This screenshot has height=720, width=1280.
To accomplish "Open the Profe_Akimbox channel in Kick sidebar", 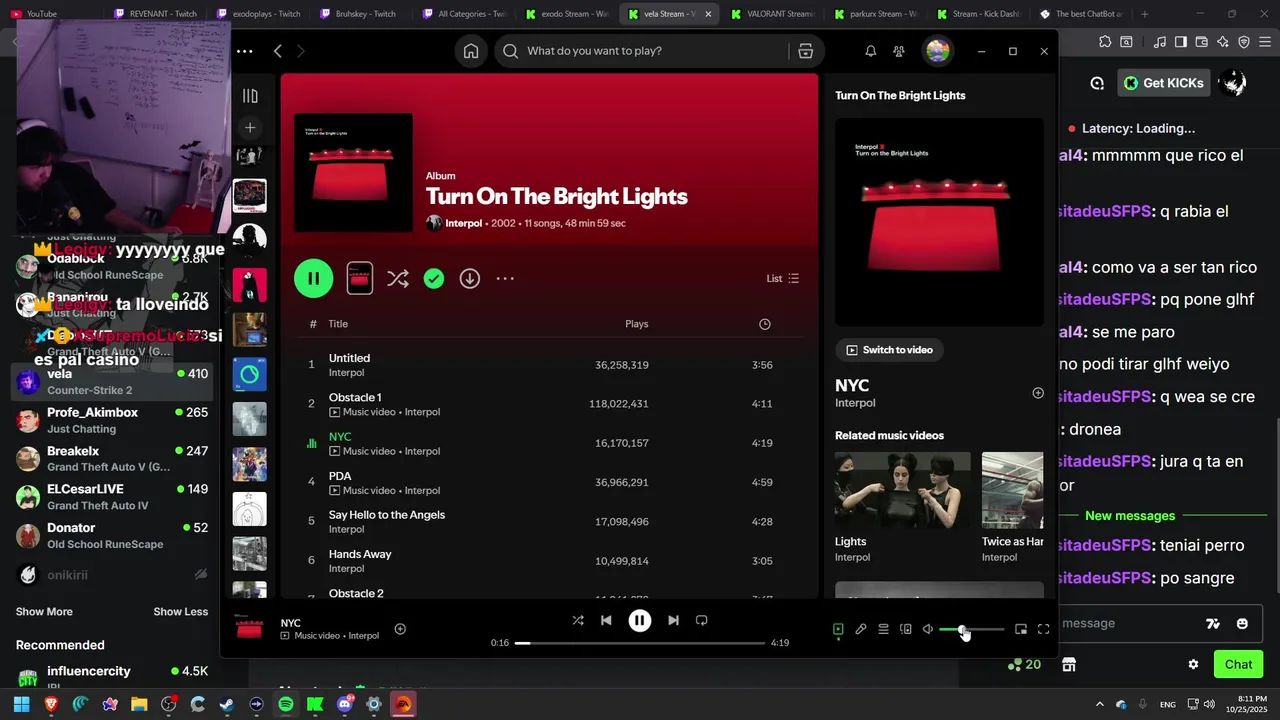I will [x=112, y=420].
